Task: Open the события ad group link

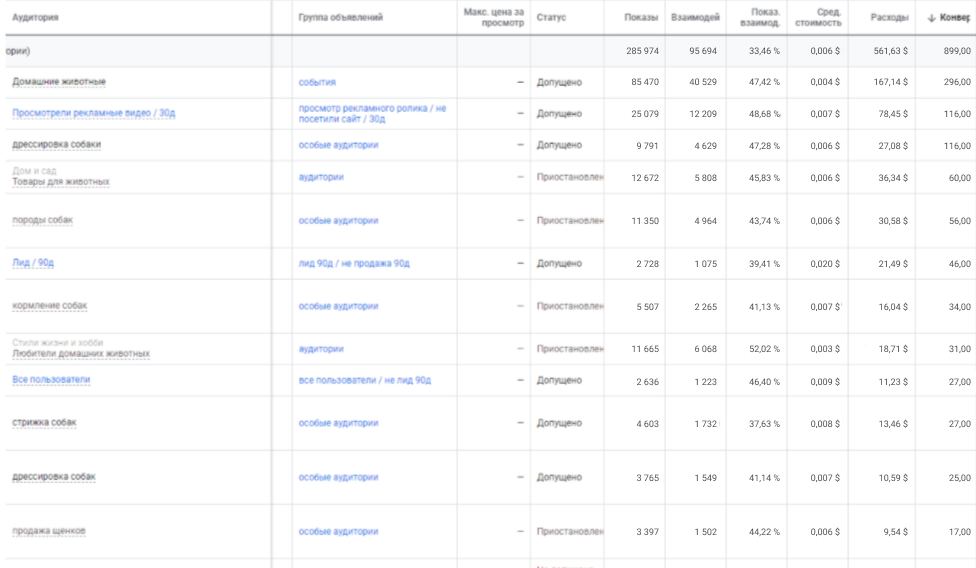Action: [x=317, y=82]
